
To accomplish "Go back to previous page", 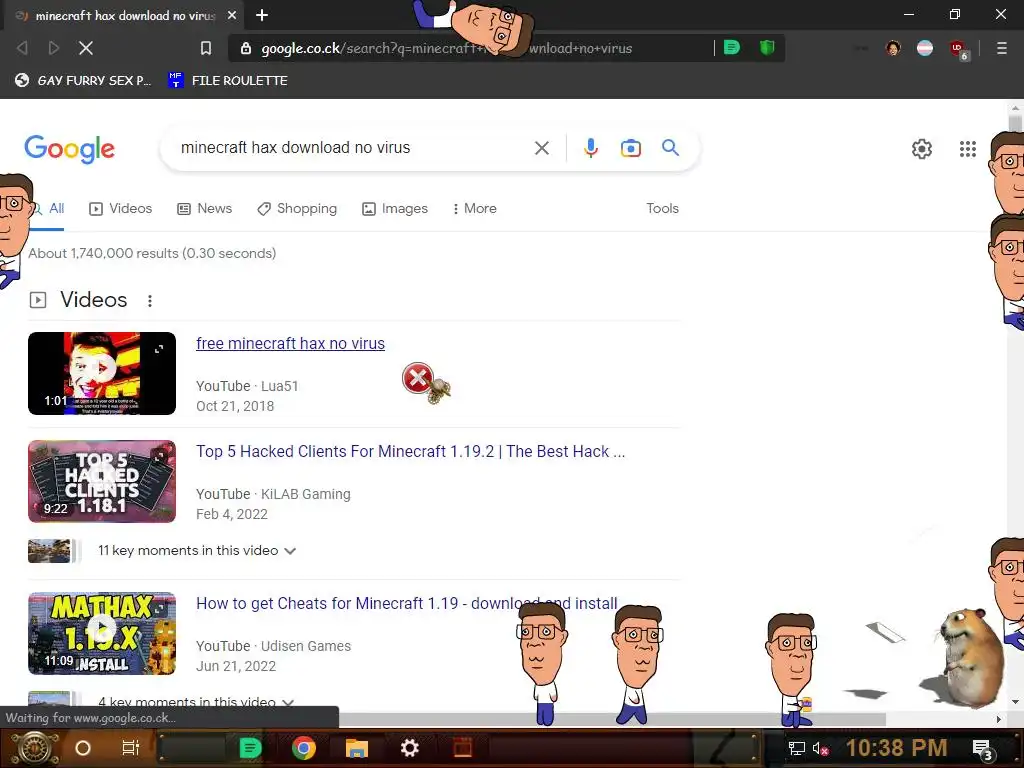I will coord(22,48).
